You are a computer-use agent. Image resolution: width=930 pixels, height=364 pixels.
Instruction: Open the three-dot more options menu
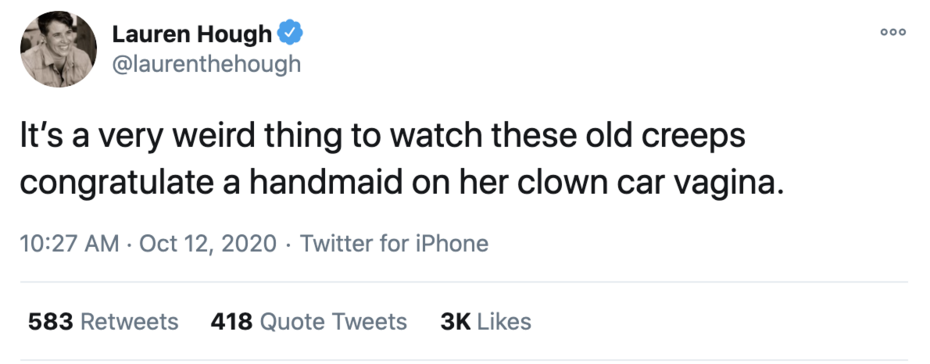(893, 33)
